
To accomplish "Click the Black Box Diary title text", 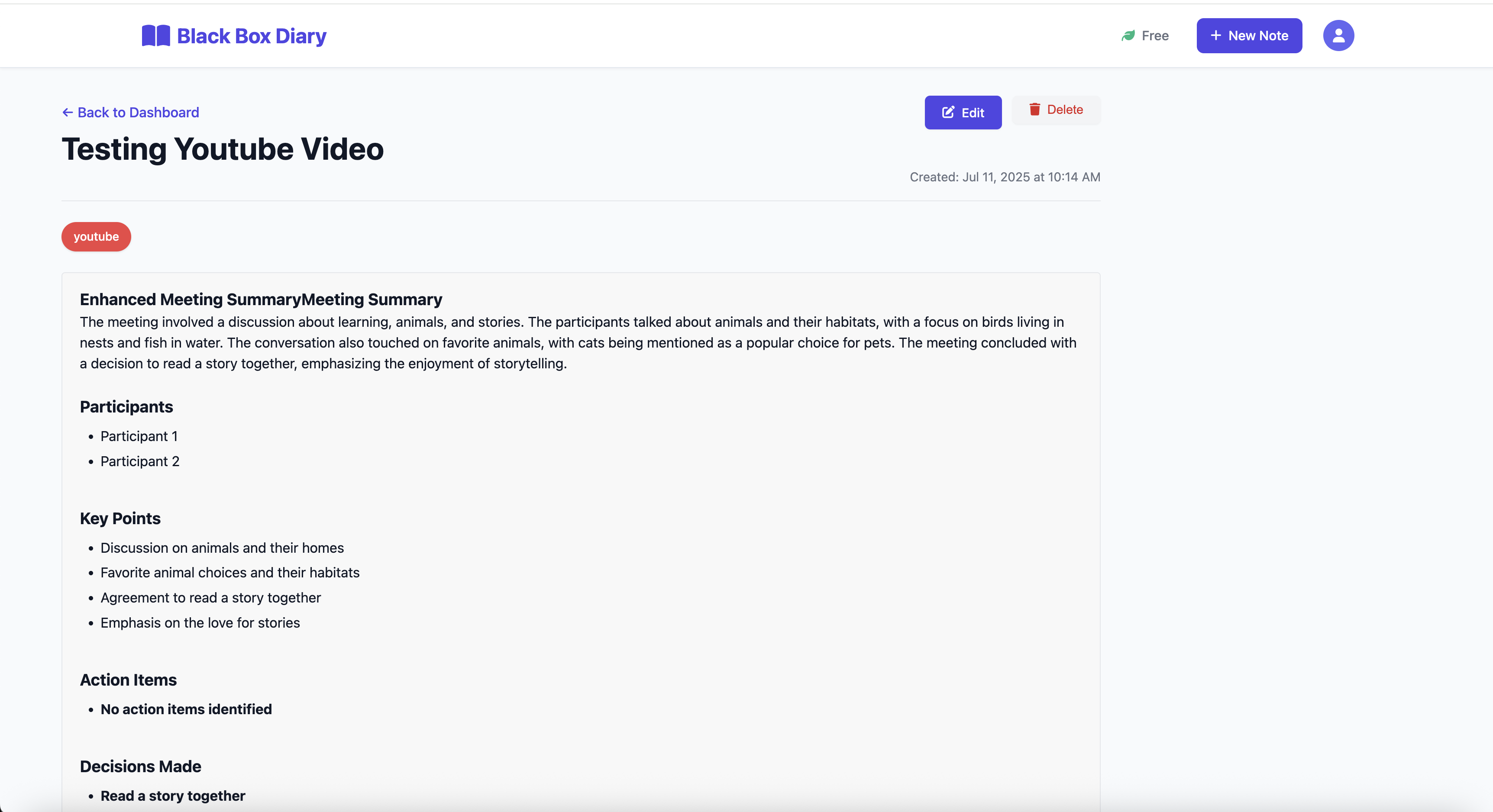I will (252, 36).
